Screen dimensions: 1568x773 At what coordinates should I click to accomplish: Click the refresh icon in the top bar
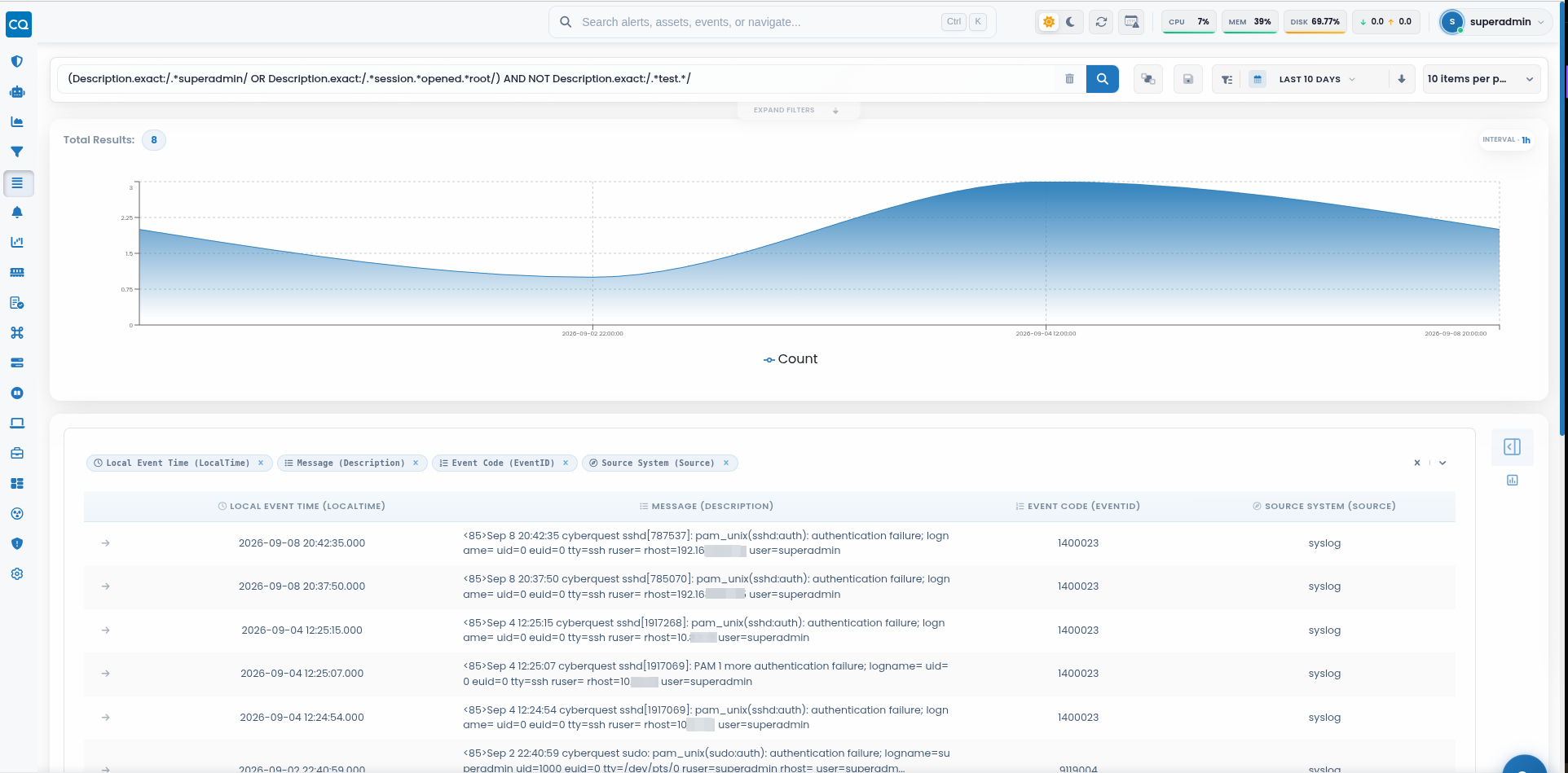click(1101, 22)
